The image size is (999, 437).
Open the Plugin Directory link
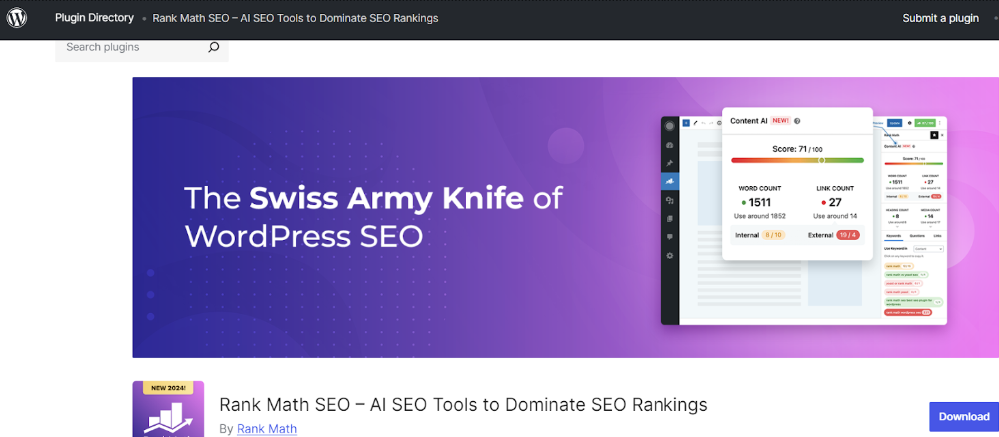click(94, 18)
